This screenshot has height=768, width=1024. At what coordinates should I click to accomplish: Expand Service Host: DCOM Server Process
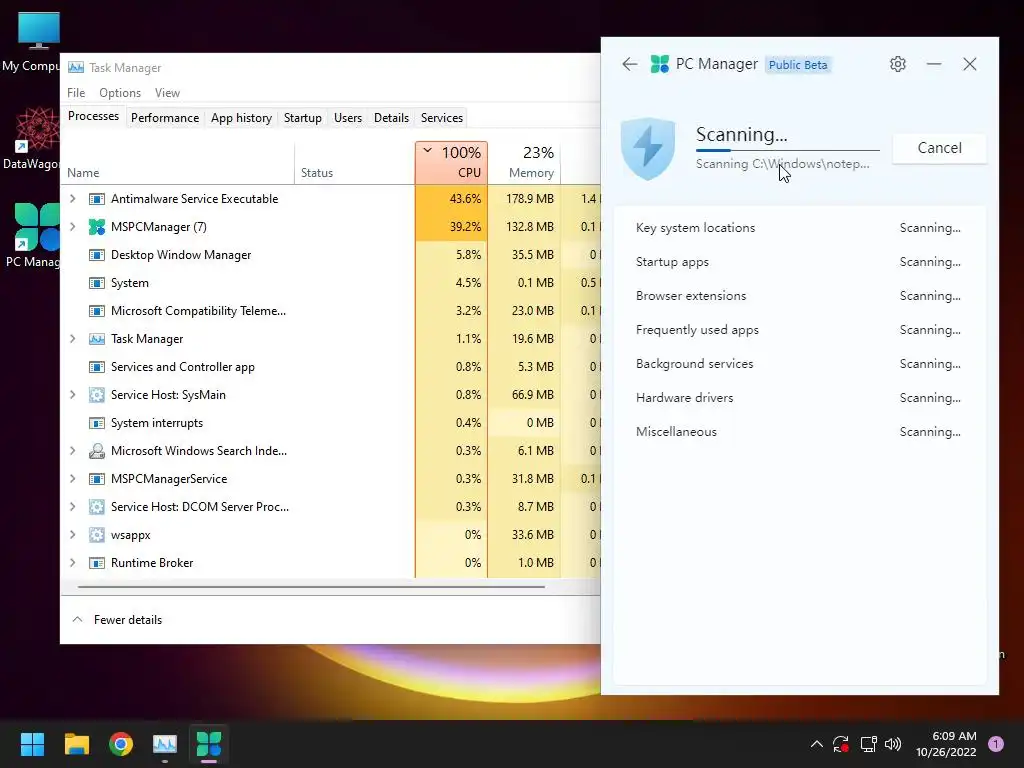coord(72,507)
